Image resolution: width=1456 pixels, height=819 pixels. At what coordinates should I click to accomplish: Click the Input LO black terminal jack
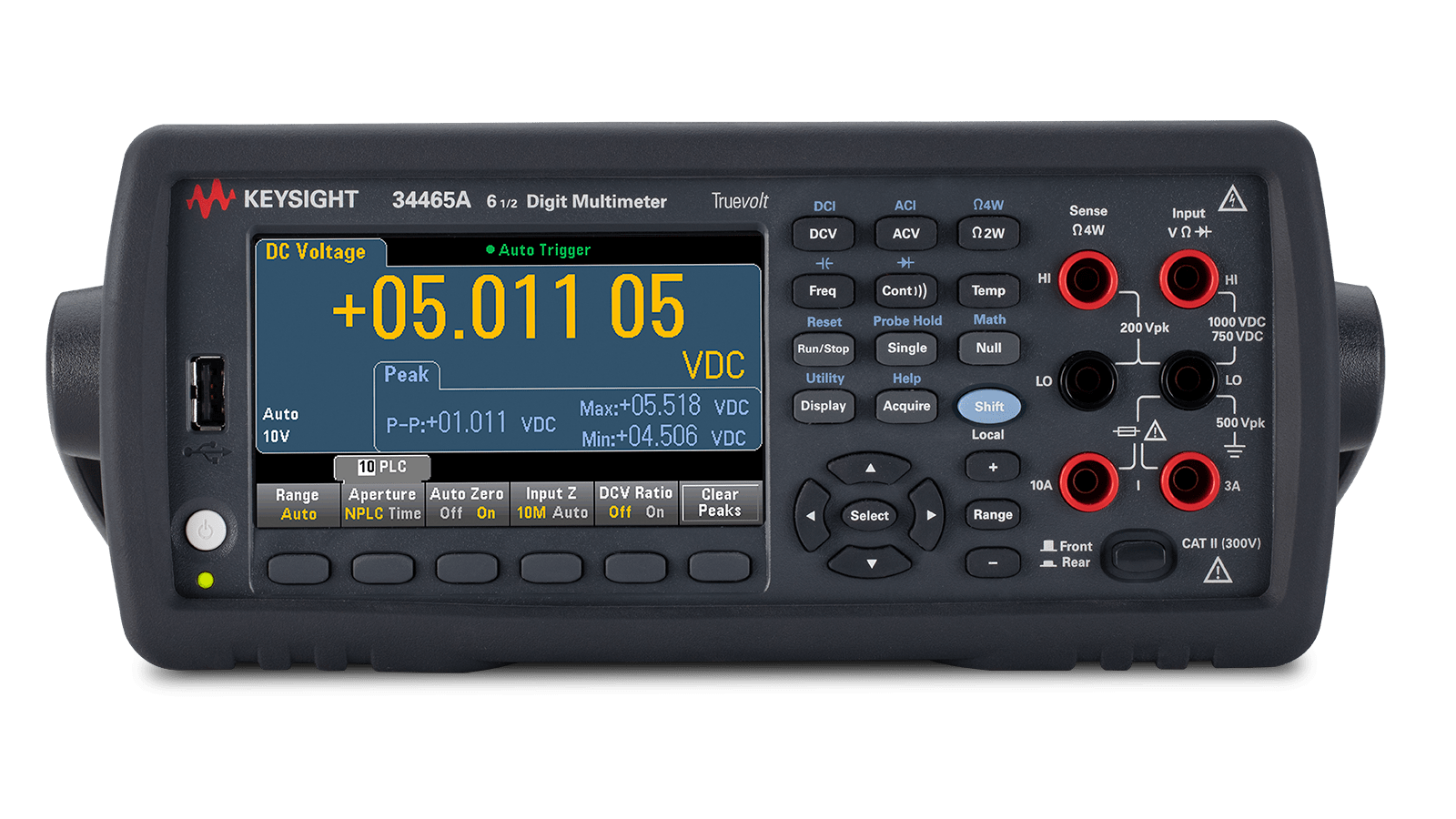[x=1188, y=380]
